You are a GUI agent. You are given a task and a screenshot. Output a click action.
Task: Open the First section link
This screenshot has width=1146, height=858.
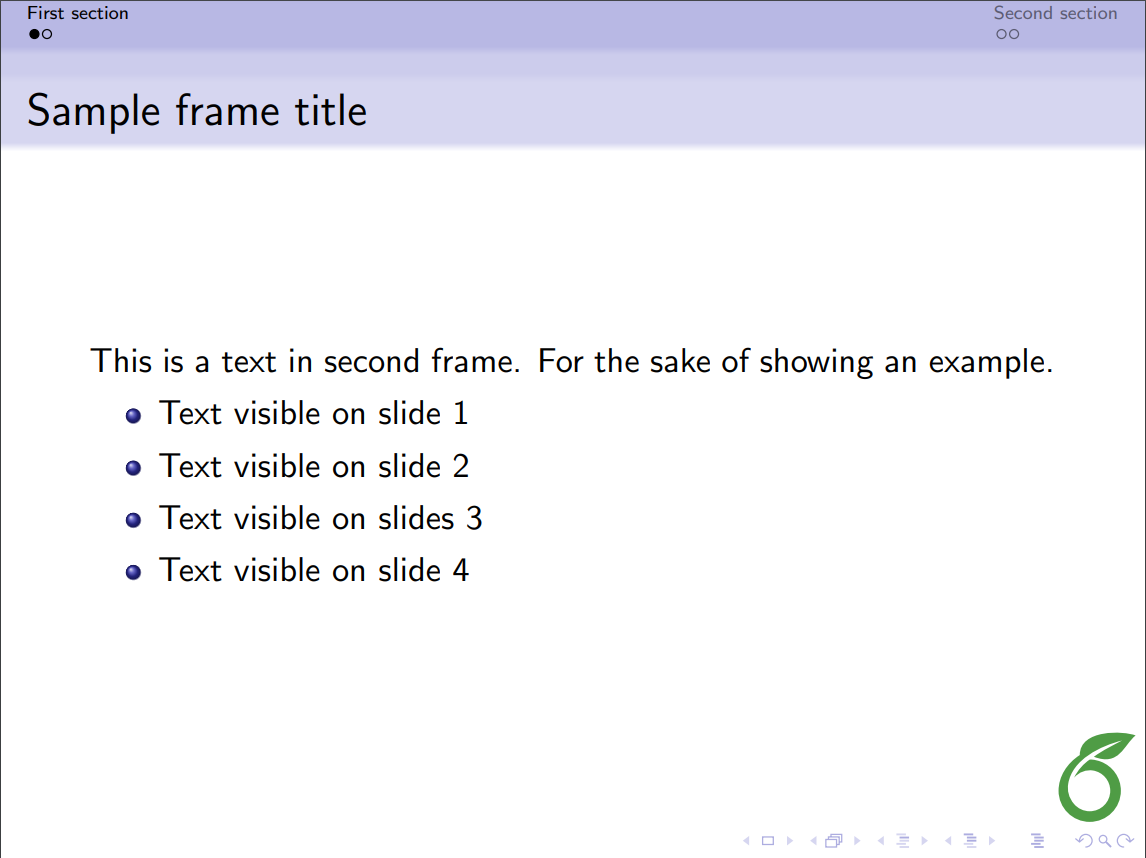(78, 14)
